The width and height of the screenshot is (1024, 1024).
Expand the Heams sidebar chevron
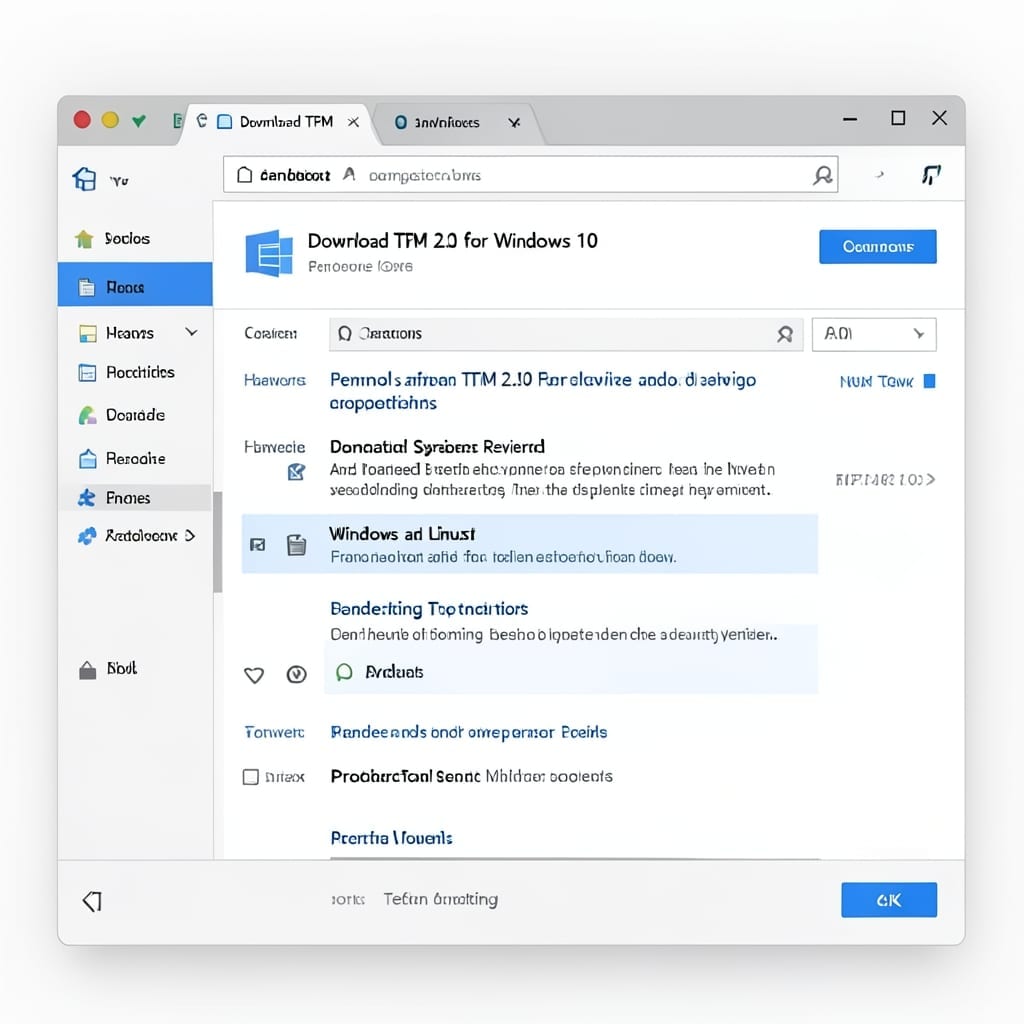point(191,332)
